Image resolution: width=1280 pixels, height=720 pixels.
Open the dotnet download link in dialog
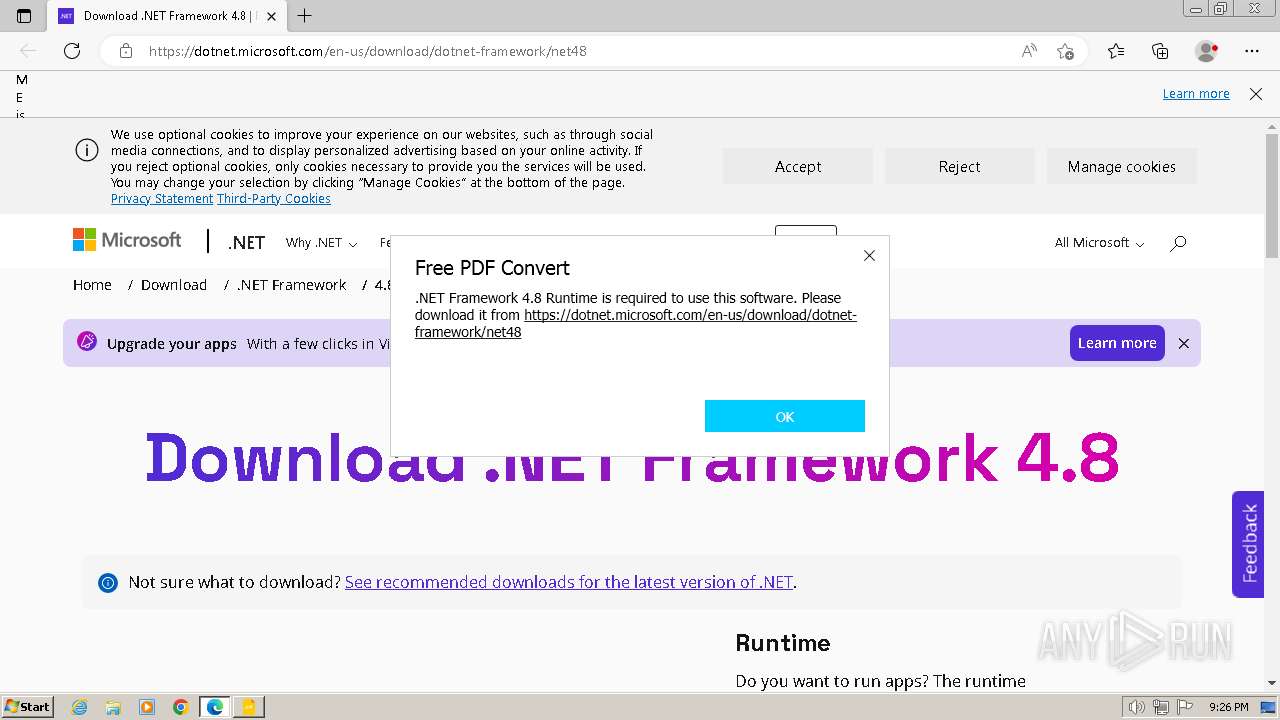[x=636, y=323]
